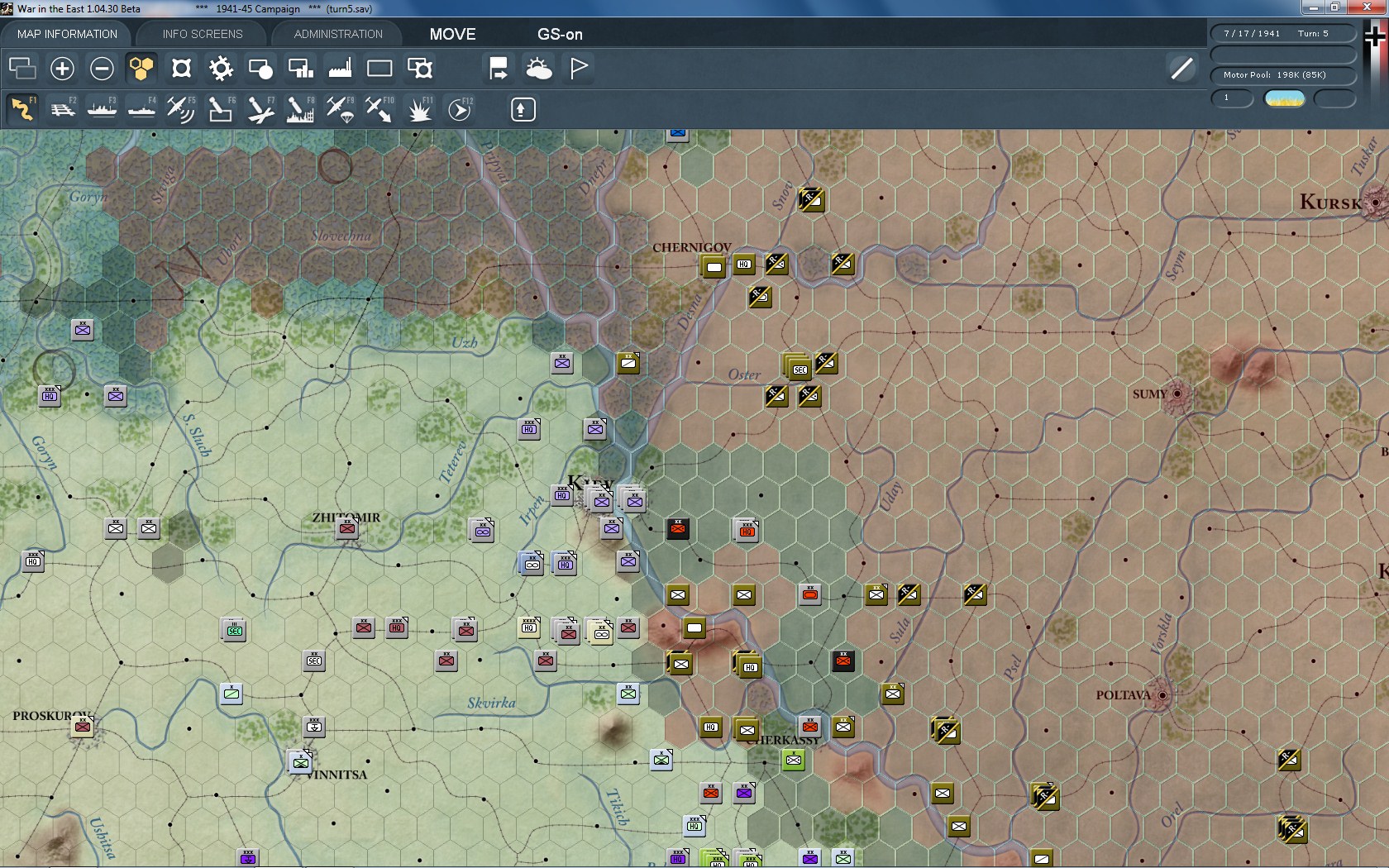
Task: Click the F12 arrow-in-circle icon
Action: tap(460, 109)
